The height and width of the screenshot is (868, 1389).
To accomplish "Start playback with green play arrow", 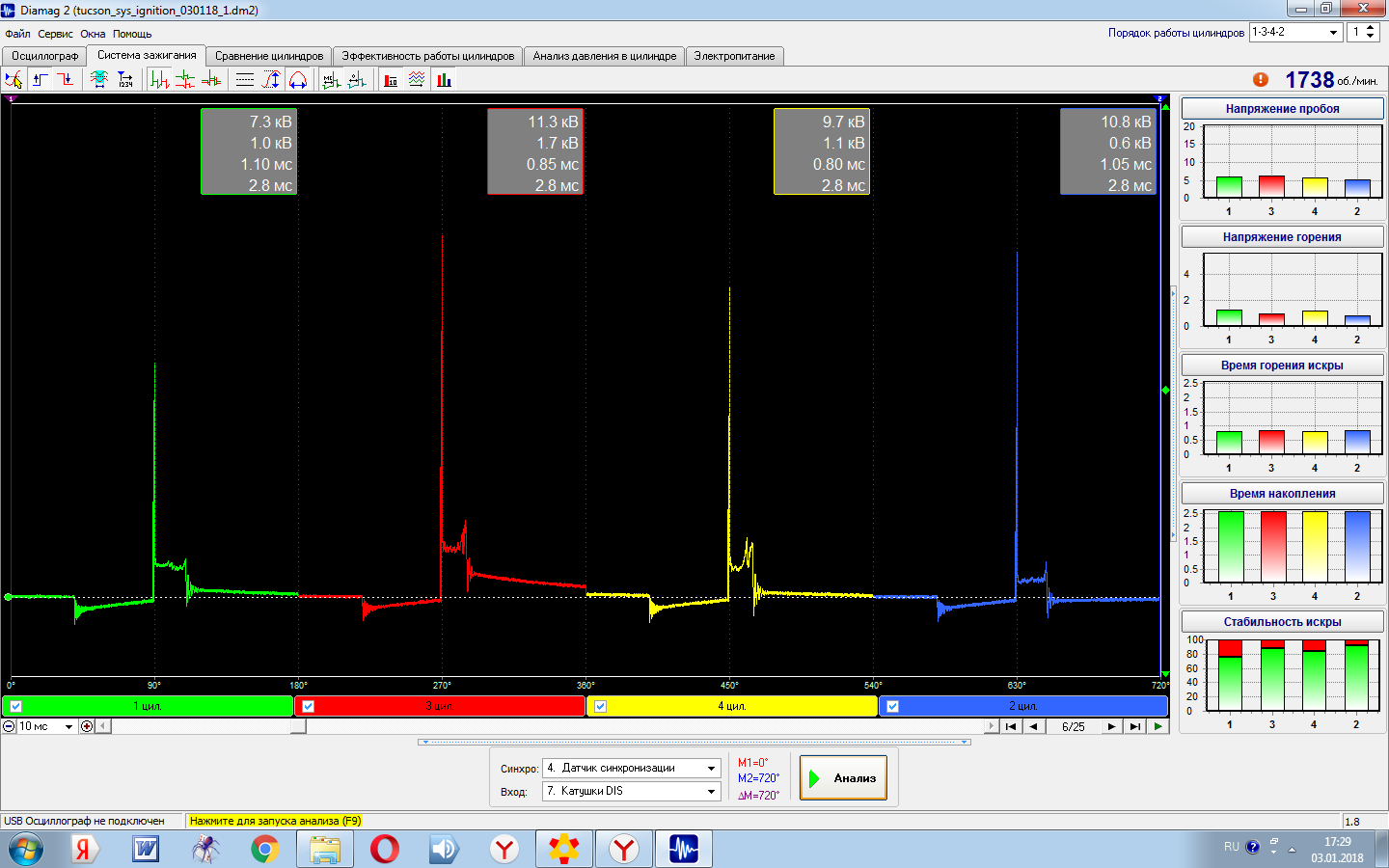I will (1157, 726).
